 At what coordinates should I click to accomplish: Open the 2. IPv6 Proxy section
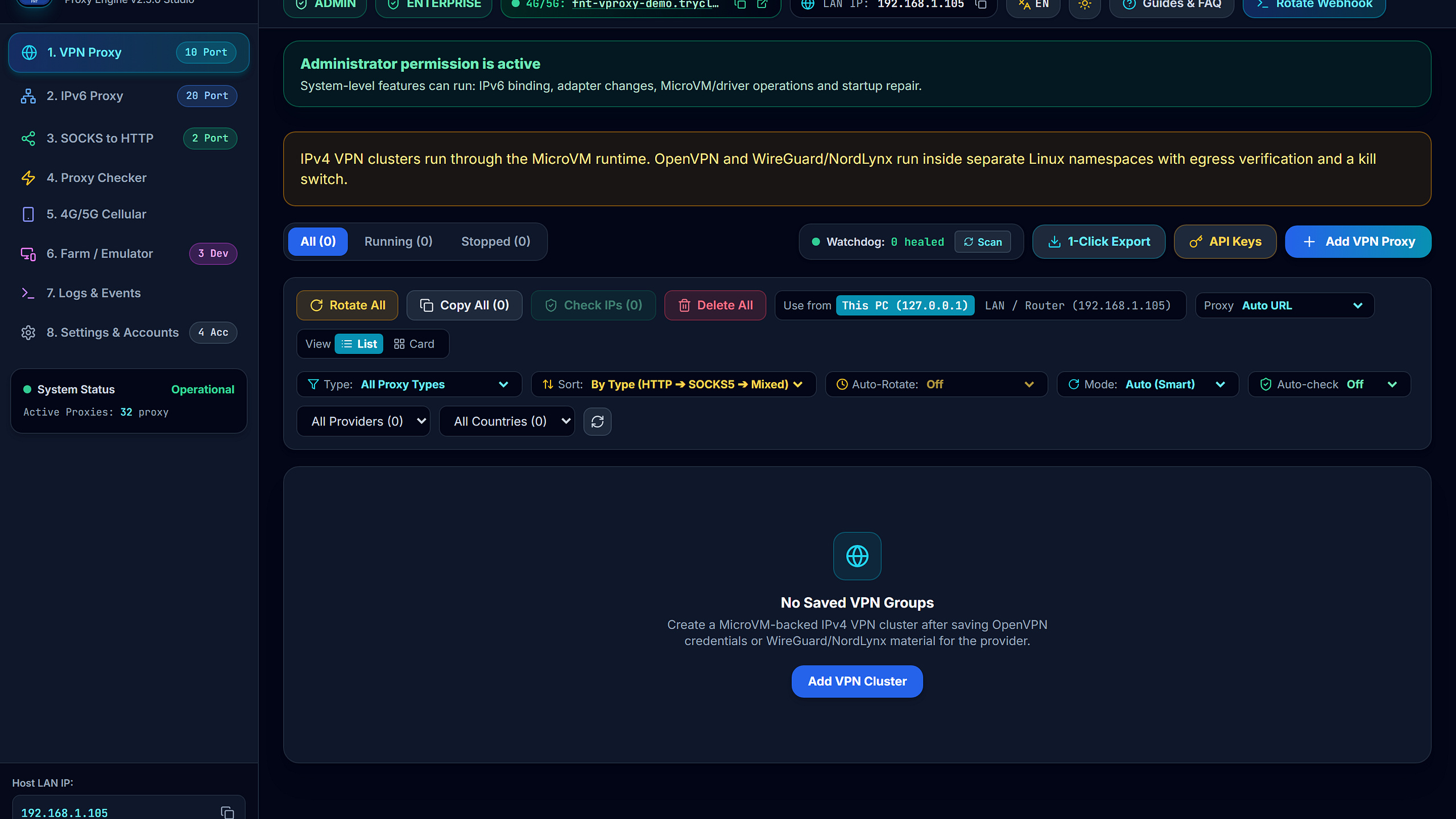pyautogui.click(x=129, y=96)
